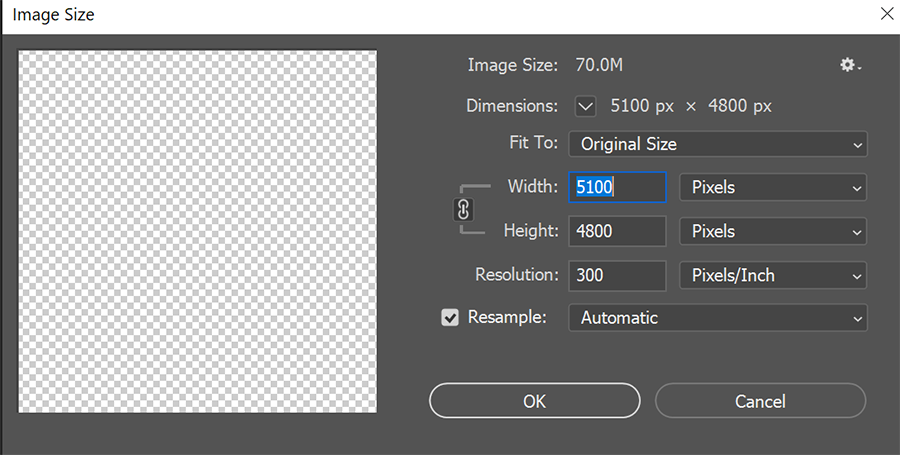Screen dimensions: 900x455
Task: Click the Resolution label
Action: click(x=517, y=274)
